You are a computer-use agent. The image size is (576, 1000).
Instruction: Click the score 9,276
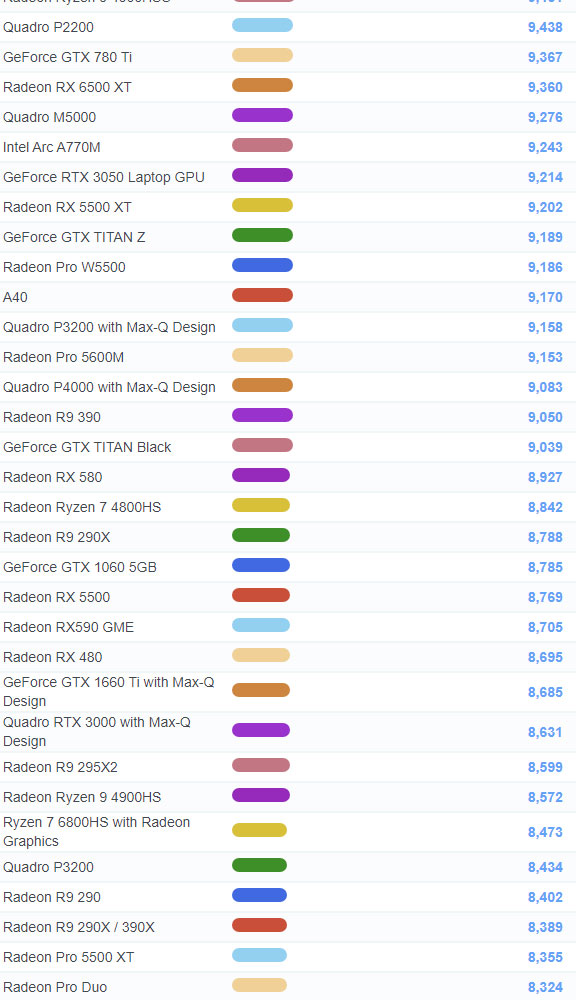point(545,117)
